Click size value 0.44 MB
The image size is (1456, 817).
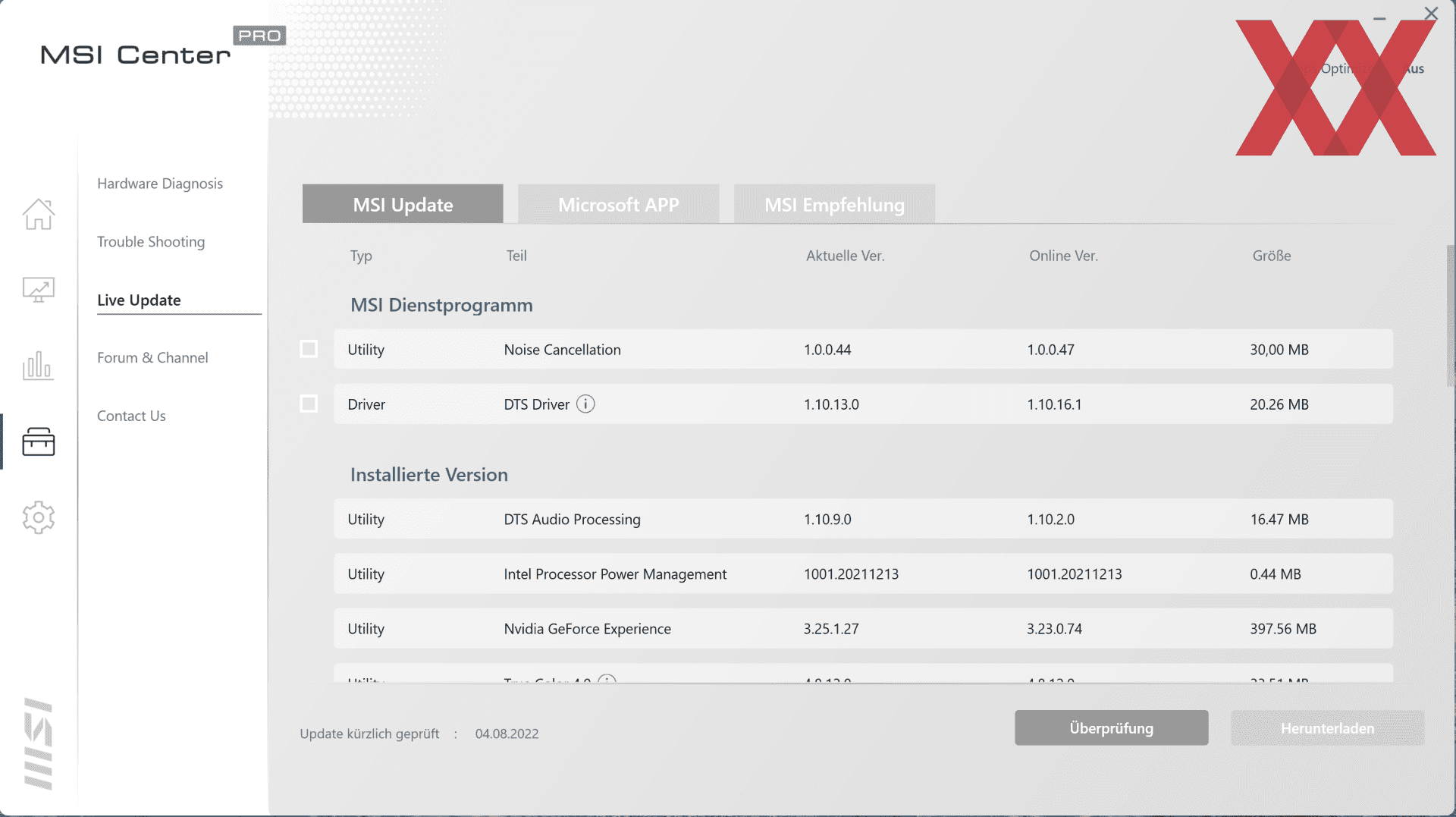click(1276, 574)
